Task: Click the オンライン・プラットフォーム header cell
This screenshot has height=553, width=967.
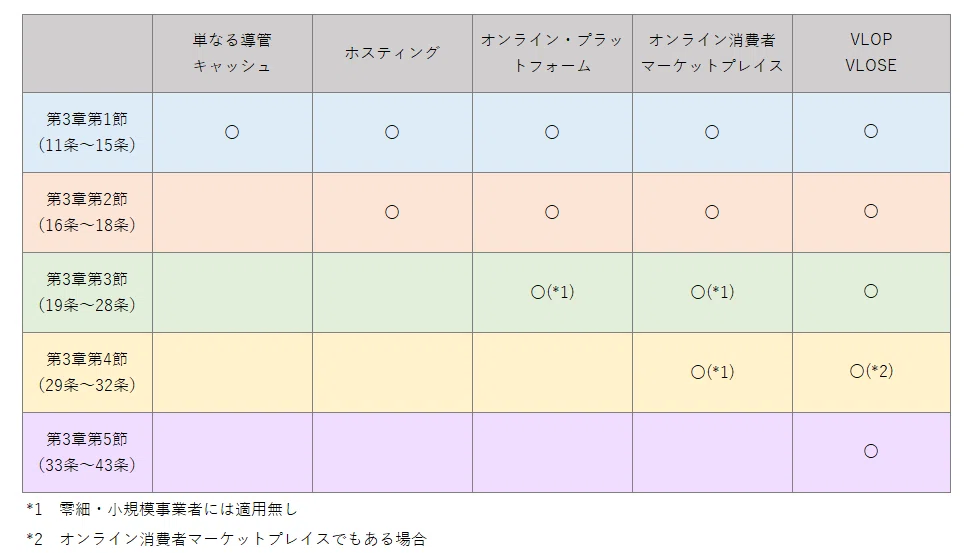Action: [552, 53]
